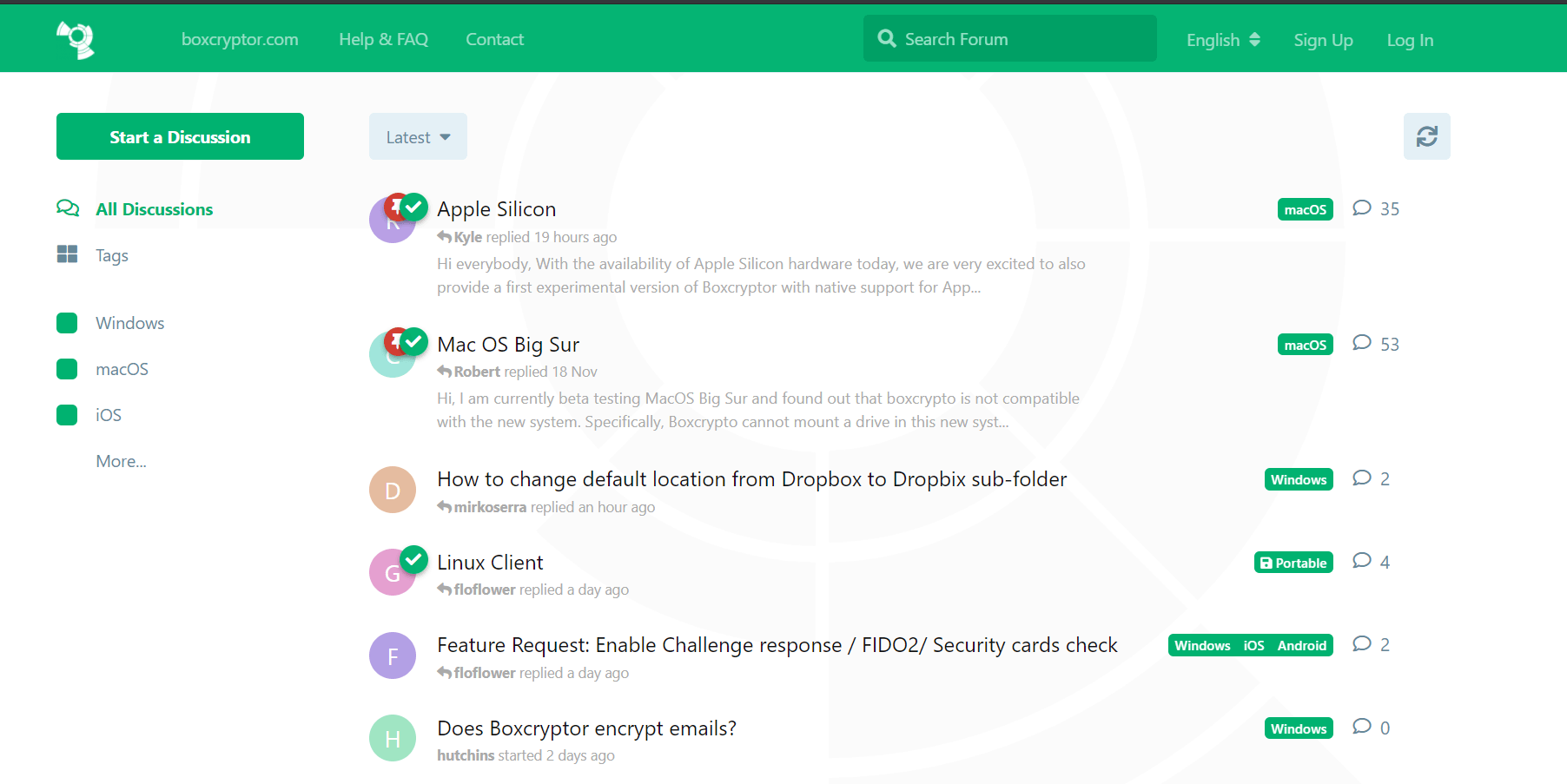Click the Portable tag on Linux Client
The width and height of the screenshot is (1567, 784).
click(1293, 563)
